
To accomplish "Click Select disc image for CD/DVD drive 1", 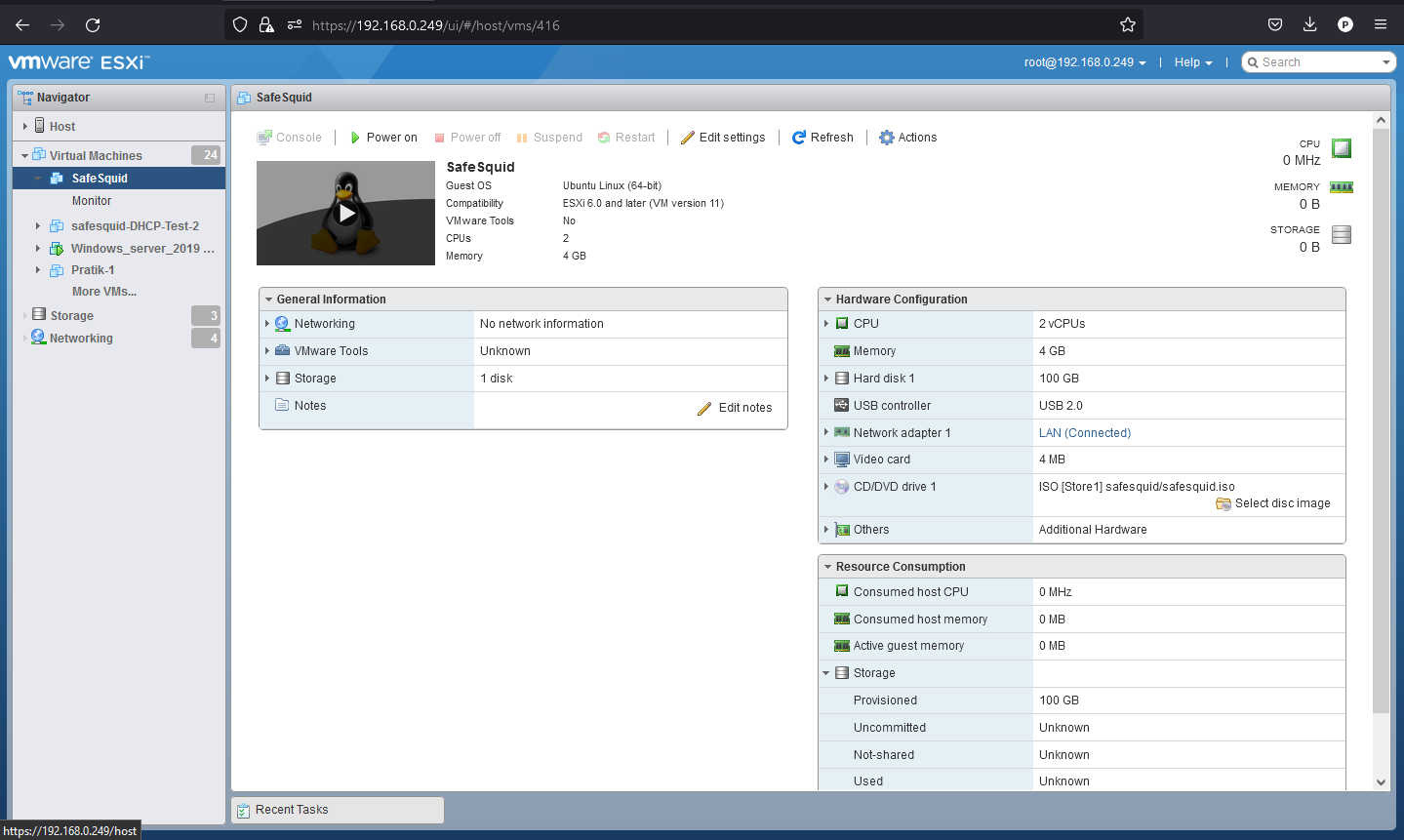I will pos(1272,502).
